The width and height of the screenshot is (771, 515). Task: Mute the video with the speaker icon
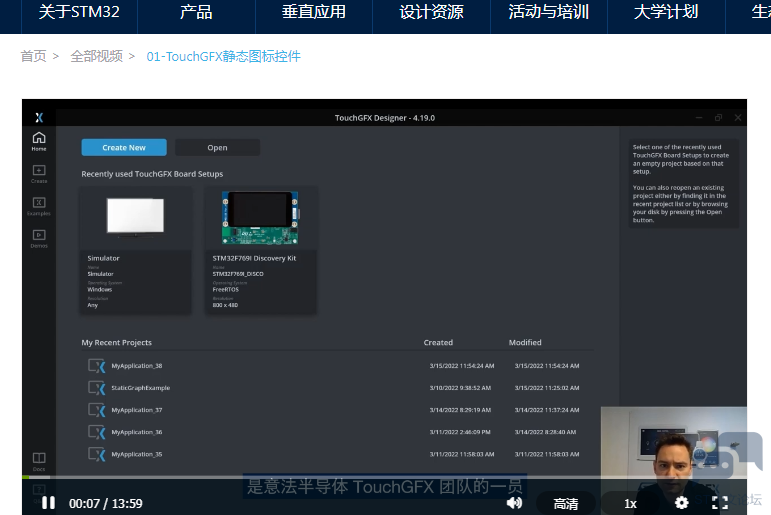pos(514,503)
